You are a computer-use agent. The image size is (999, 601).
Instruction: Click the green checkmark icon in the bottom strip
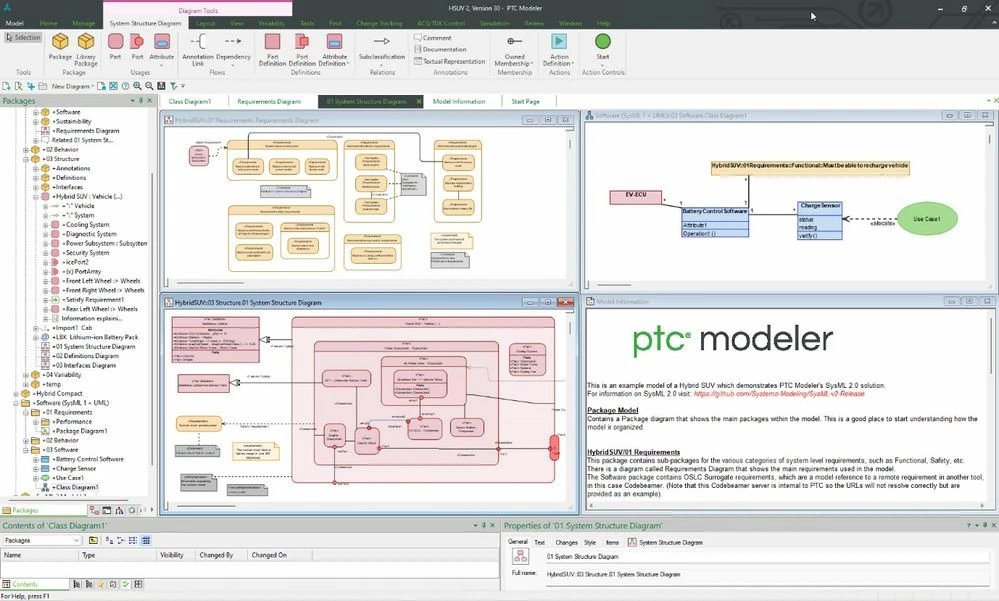(126, 584)
